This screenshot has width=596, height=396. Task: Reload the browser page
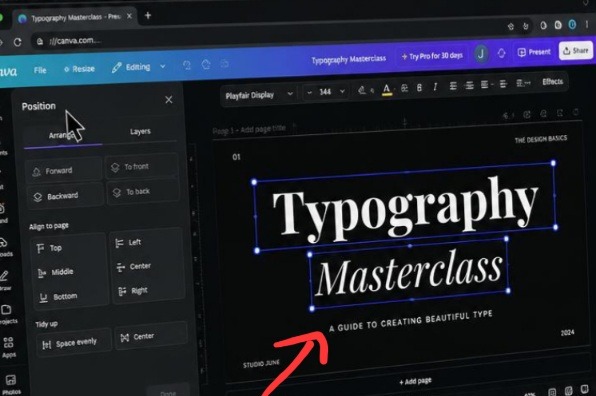pos(17,42)
